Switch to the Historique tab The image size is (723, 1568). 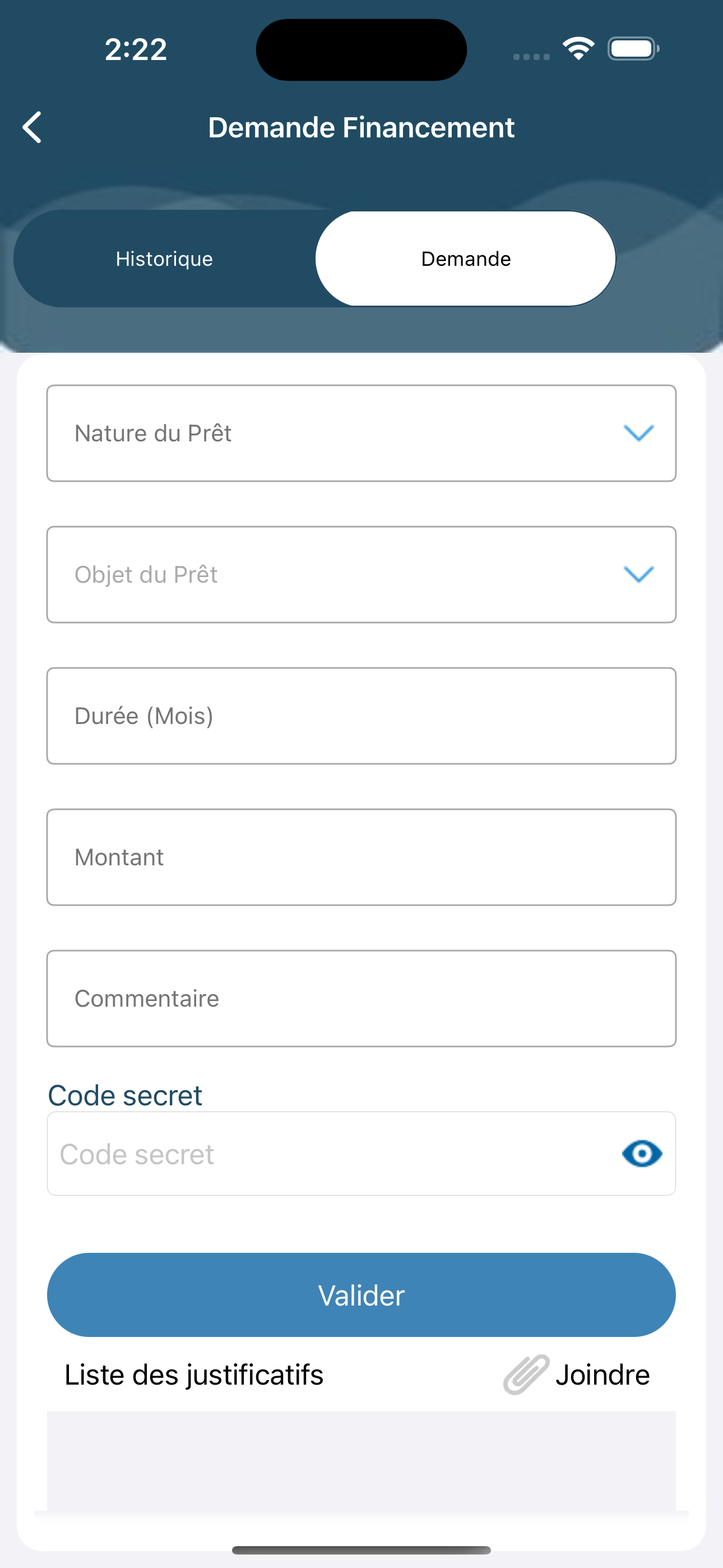[164, 259]
